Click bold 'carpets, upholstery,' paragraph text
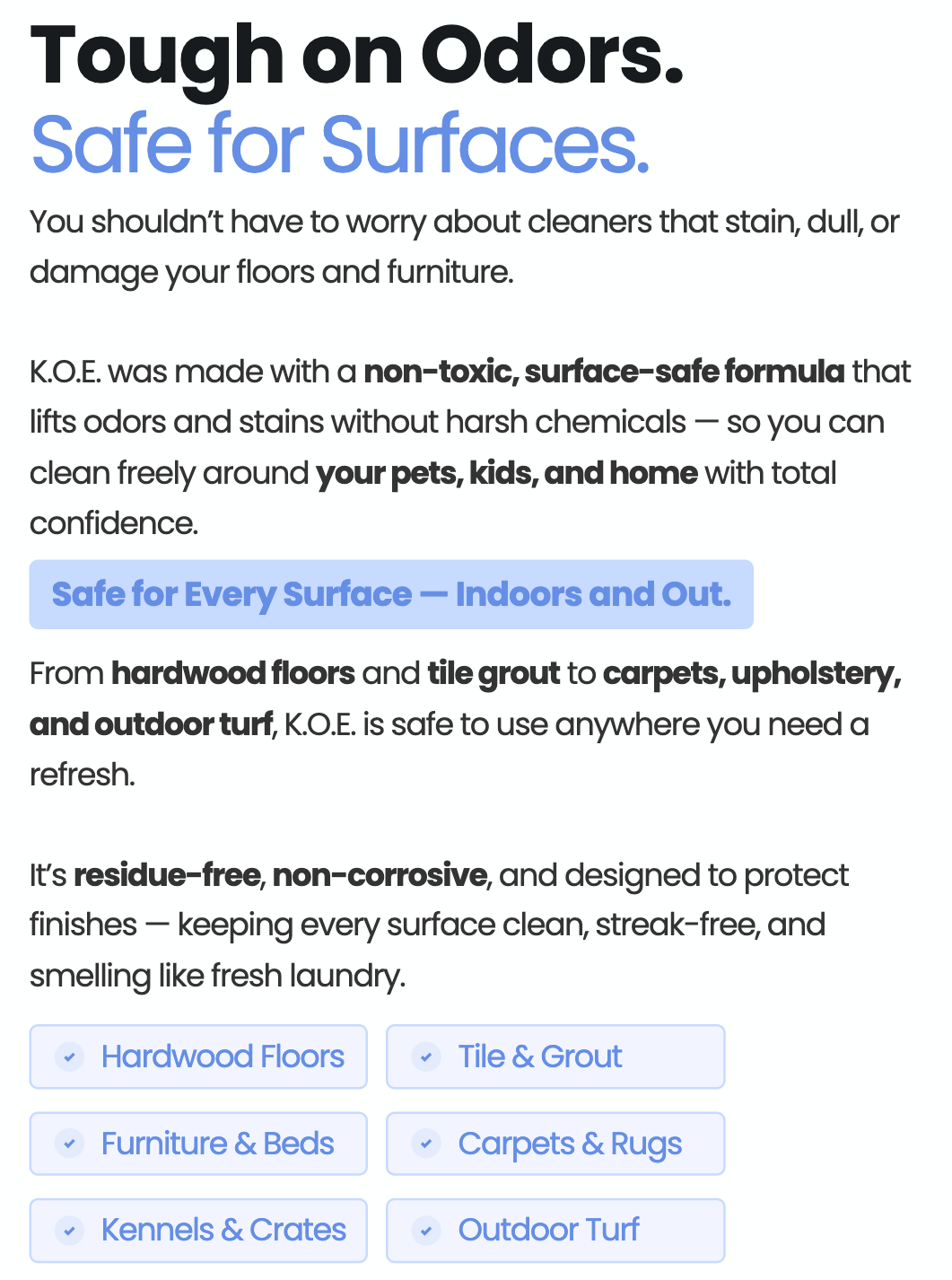 click(x=752, y=673)
